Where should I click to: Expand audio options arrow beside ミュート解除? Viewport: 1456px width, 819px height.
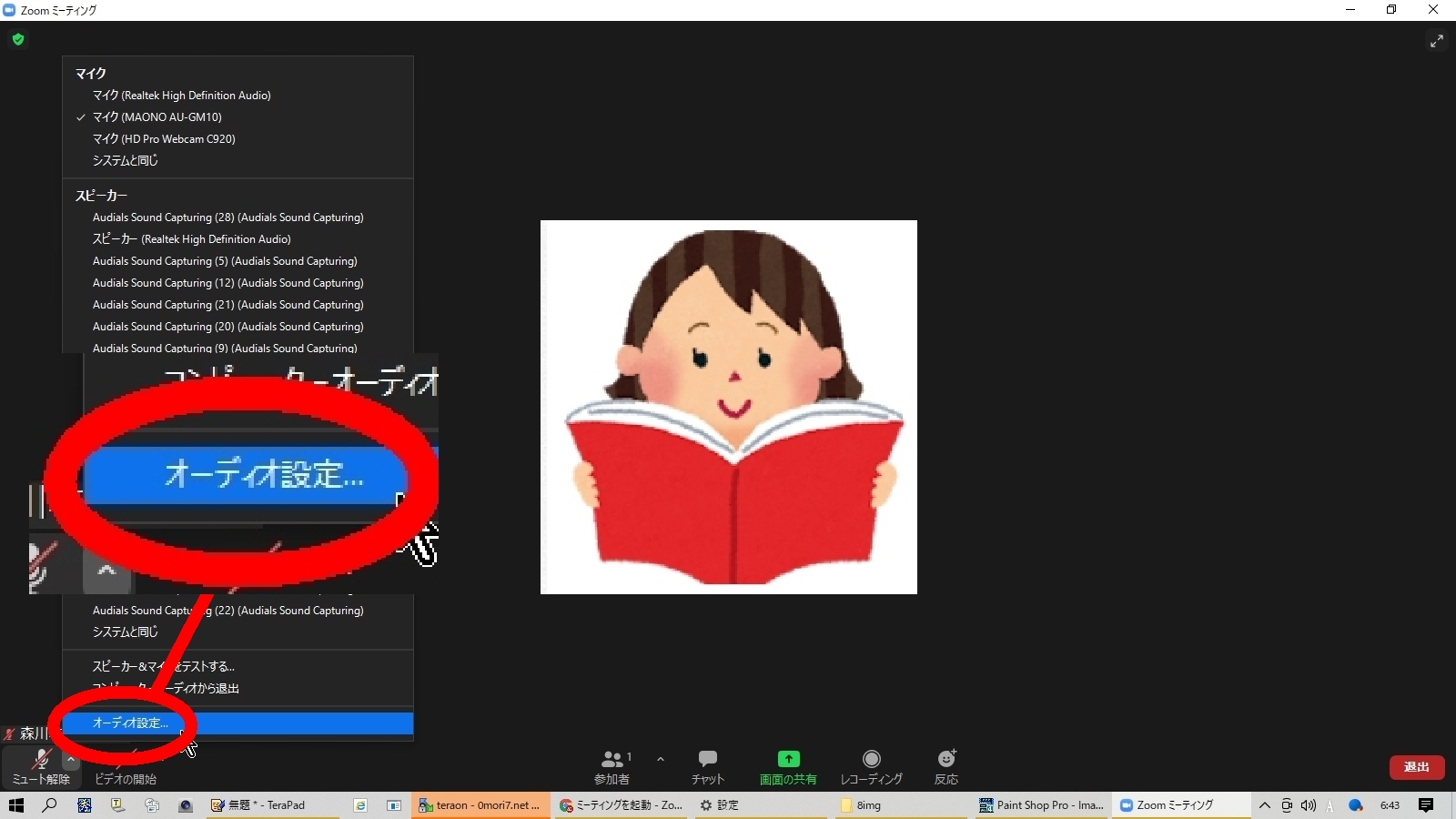71,759
